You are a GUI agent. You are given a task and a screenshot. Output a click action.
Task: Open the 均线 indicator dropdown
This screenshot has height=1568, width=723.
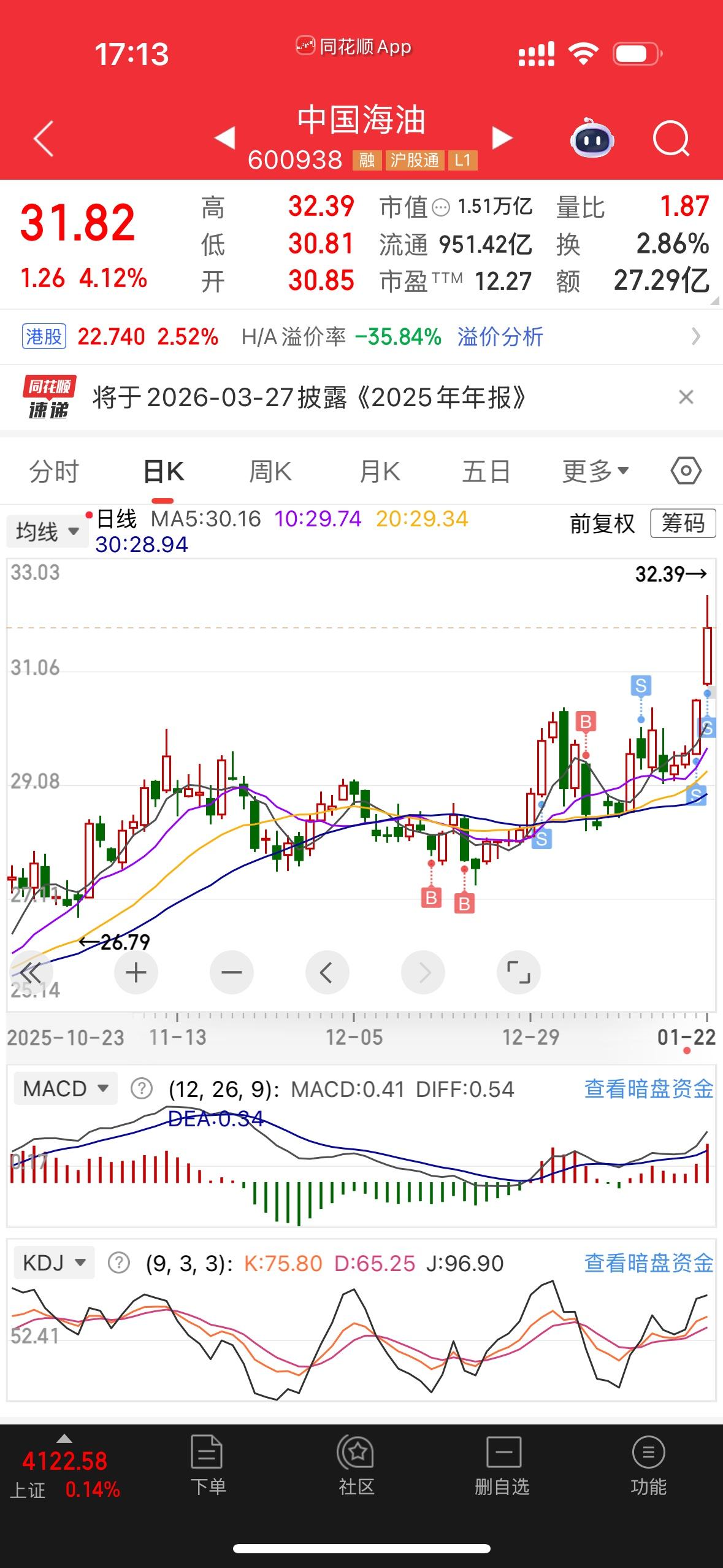pos(47,531)
